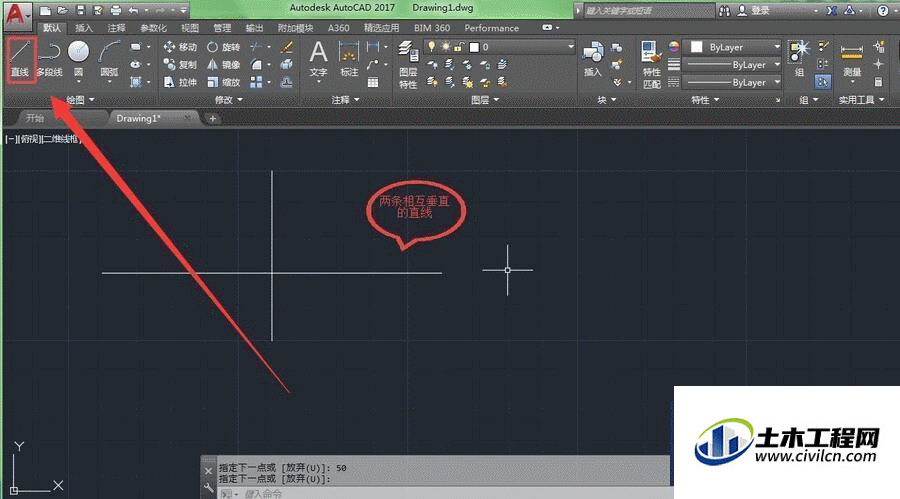Activate the Scale (缩放) command
This screenshot has width=900, height=499.
(223, 82)
